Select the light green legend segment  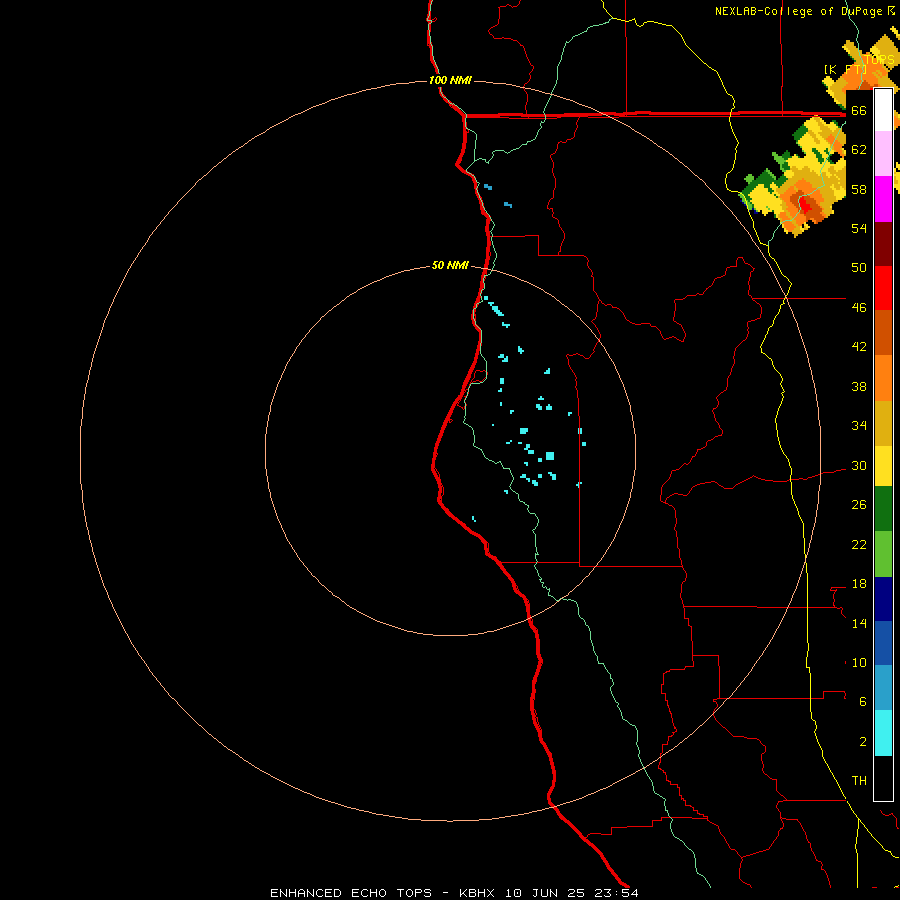pyautogui.click(x=883, y=554)
